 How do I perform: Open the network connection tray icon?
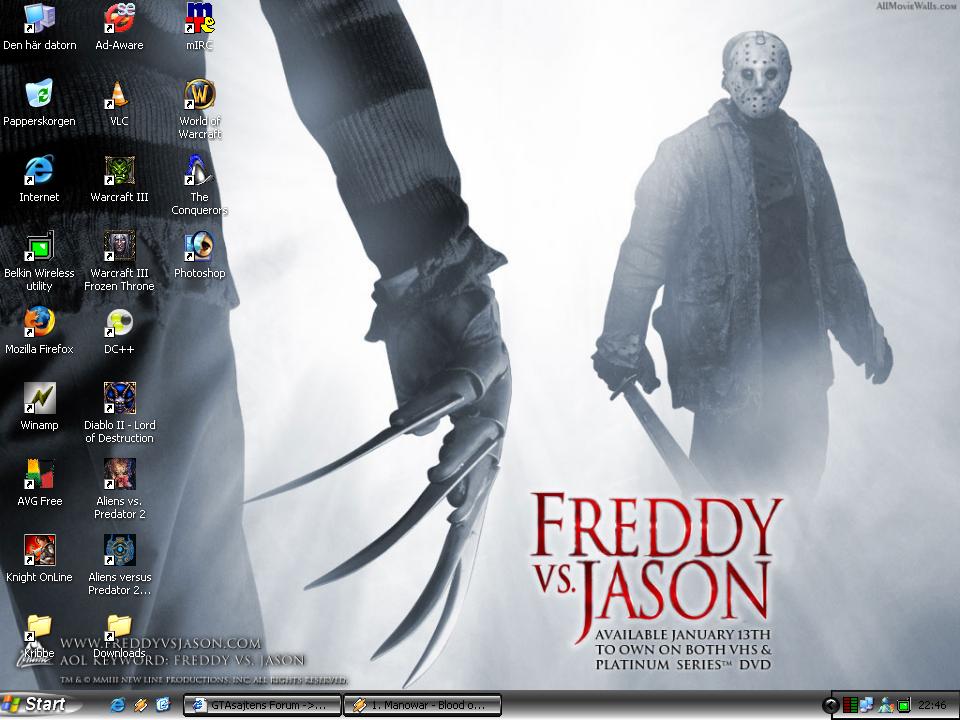(866, 705)
